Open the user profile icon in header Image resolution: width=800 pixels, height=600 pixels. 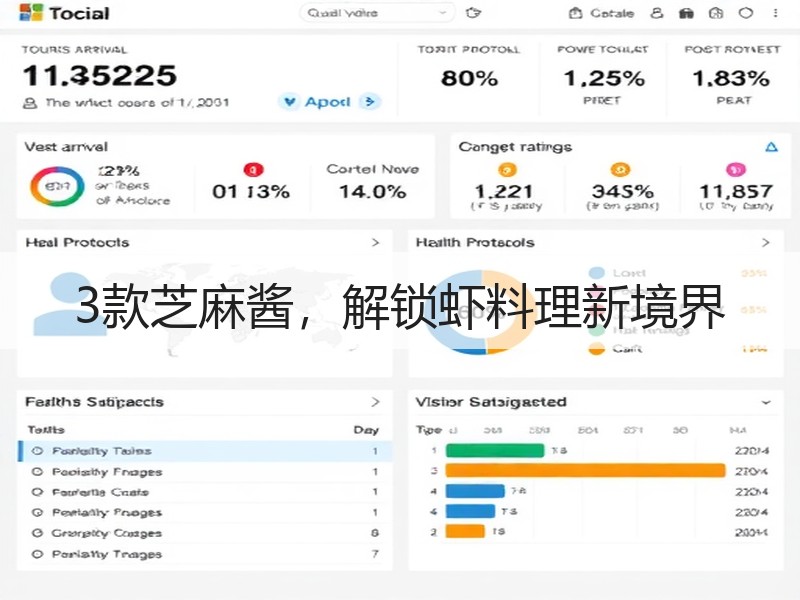657,13
